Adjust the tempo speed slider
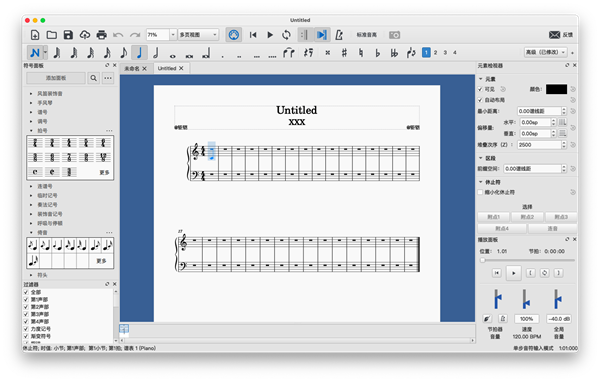Image resolution: width=600 pixels, height=381 pixels. coord(526,299)
